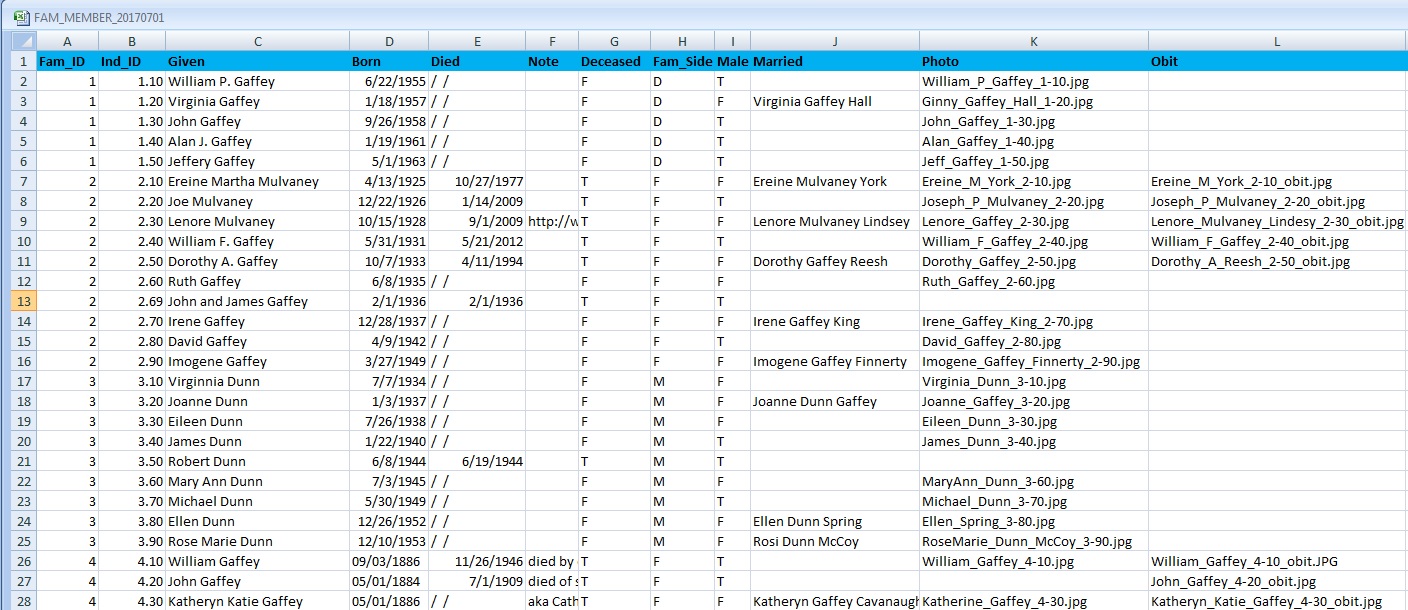Click the Died header cell

(477, 61)
